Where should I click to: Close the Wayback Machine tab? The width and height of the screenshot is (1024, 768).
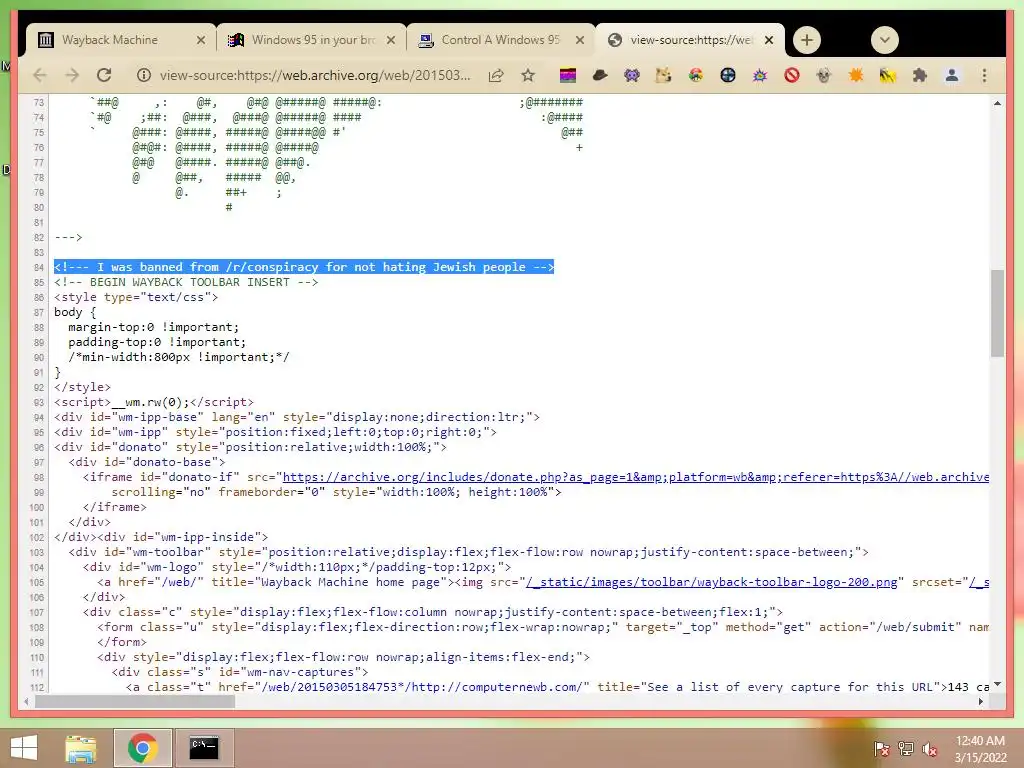pos(200,40)
